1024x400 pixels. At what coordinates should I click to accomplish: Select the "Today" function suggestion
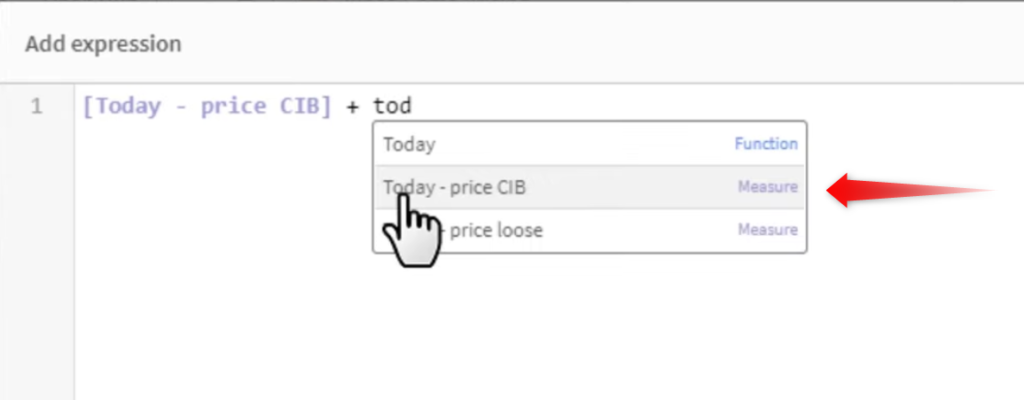[x=590, y=144]
